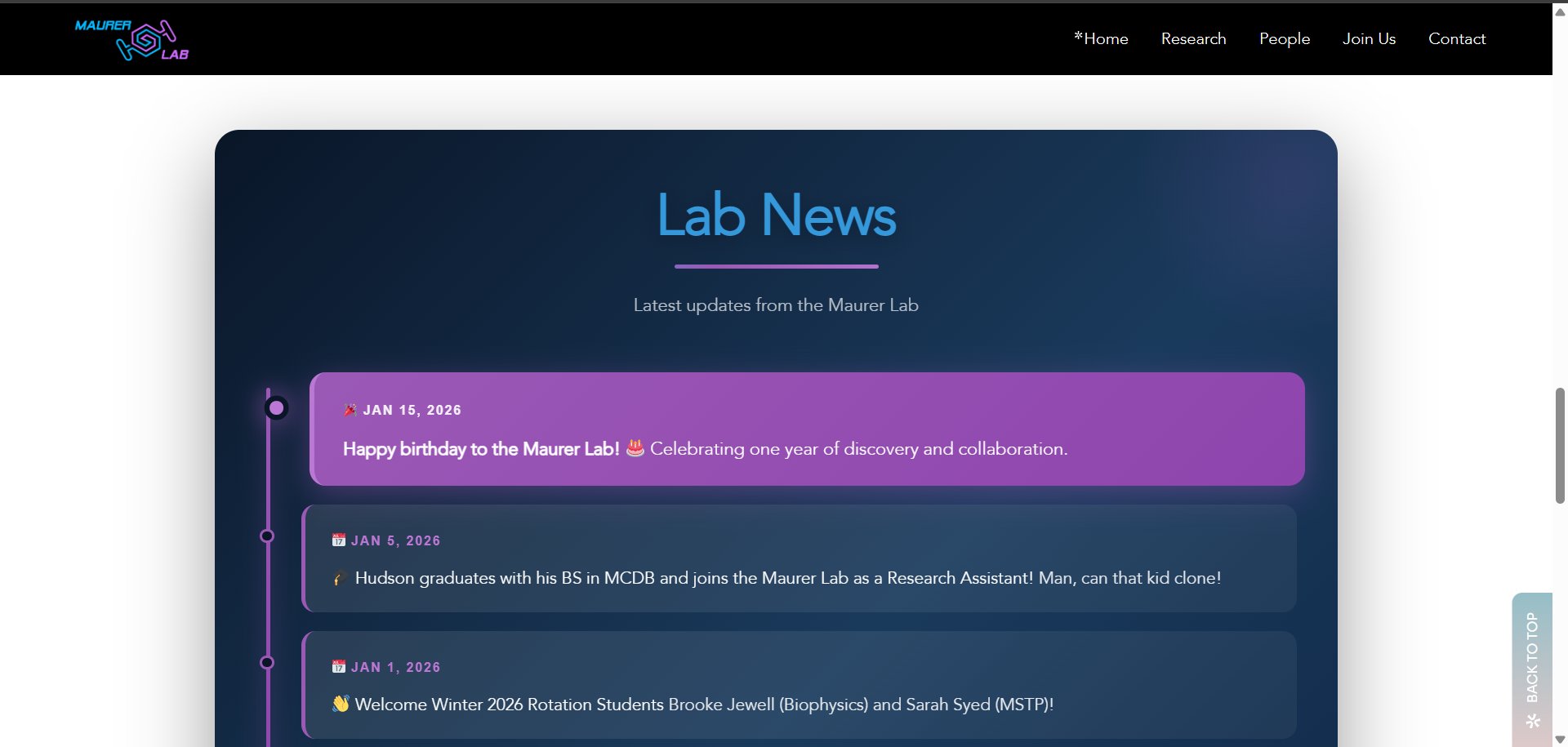Image resolution: width=1568 pixels, height=747 pixels.
Task: Click the calendar icon beside the Jan 1 date
Action: click(338, 666)
